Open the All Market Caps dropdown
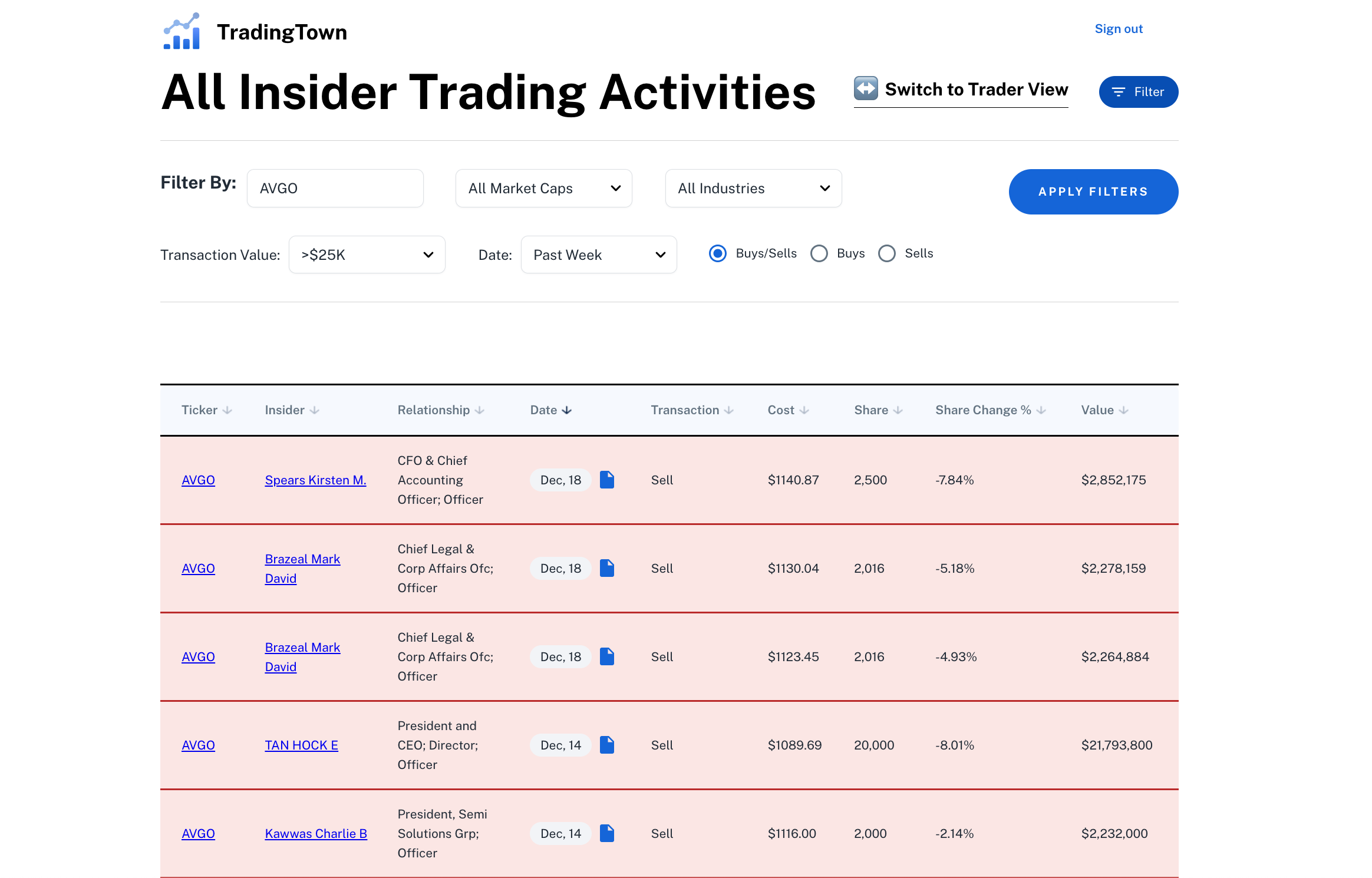Image resolution: width=1372 pixels, height=878 pixels. click(543, 189)
